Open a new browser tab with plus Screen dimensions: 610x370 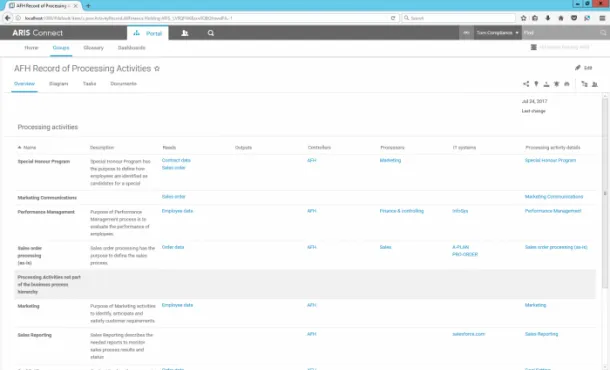(88, 6)
